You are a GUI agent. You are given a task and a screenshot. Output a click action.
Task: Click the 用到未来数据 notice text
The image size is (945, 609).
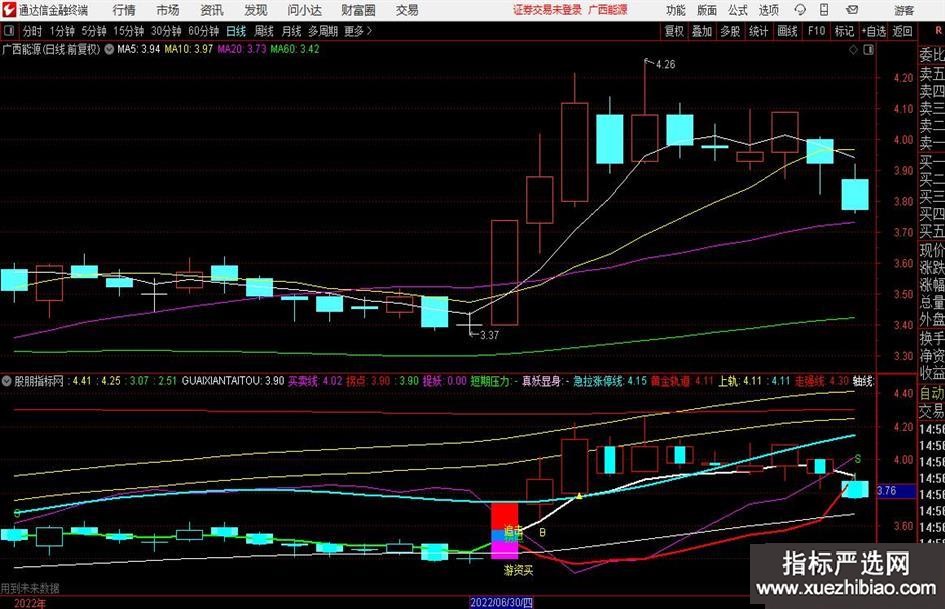click(30, 588)
